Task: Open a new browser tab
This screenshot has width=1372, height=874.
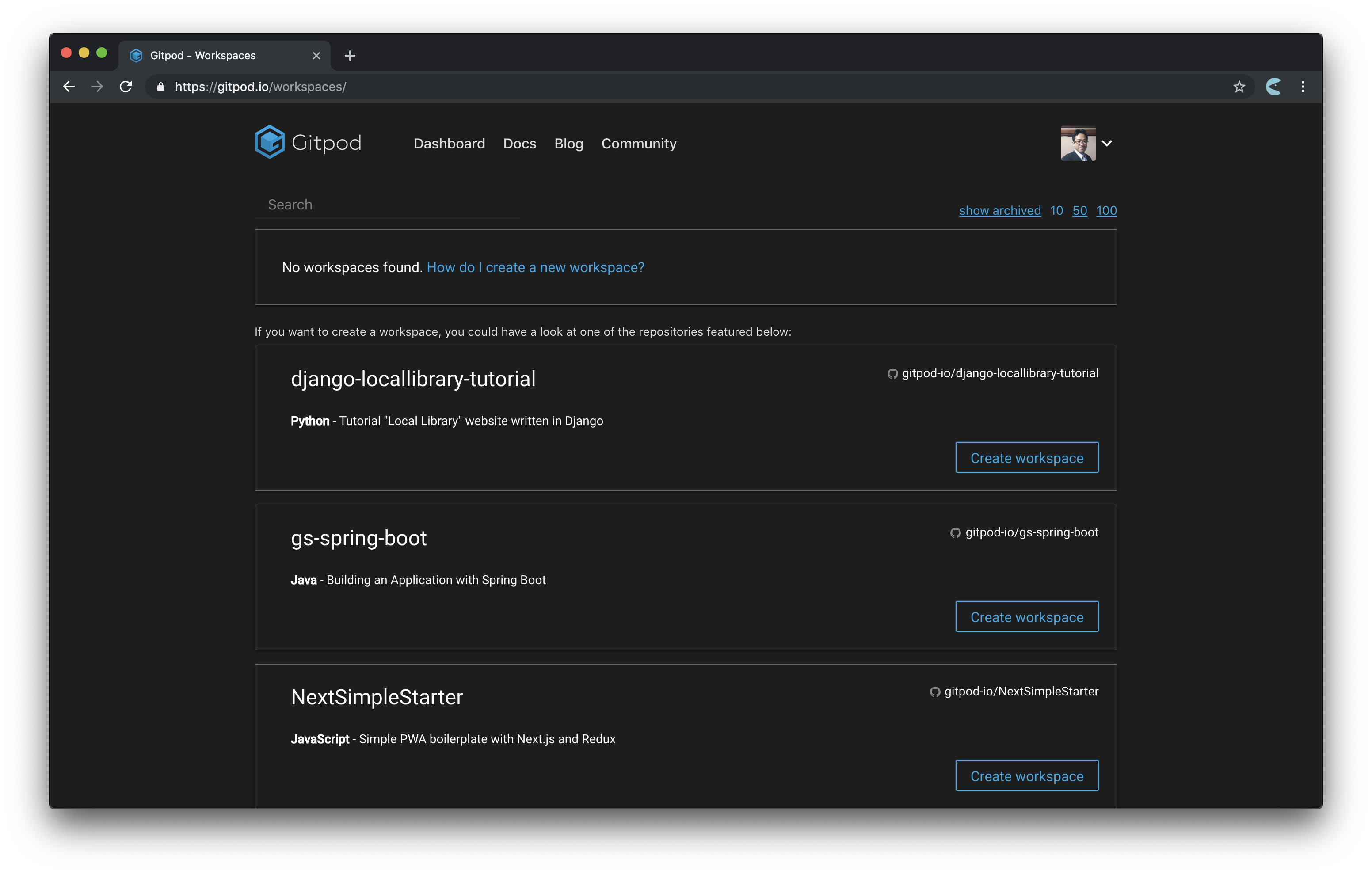Action: [x=350, y=55]
